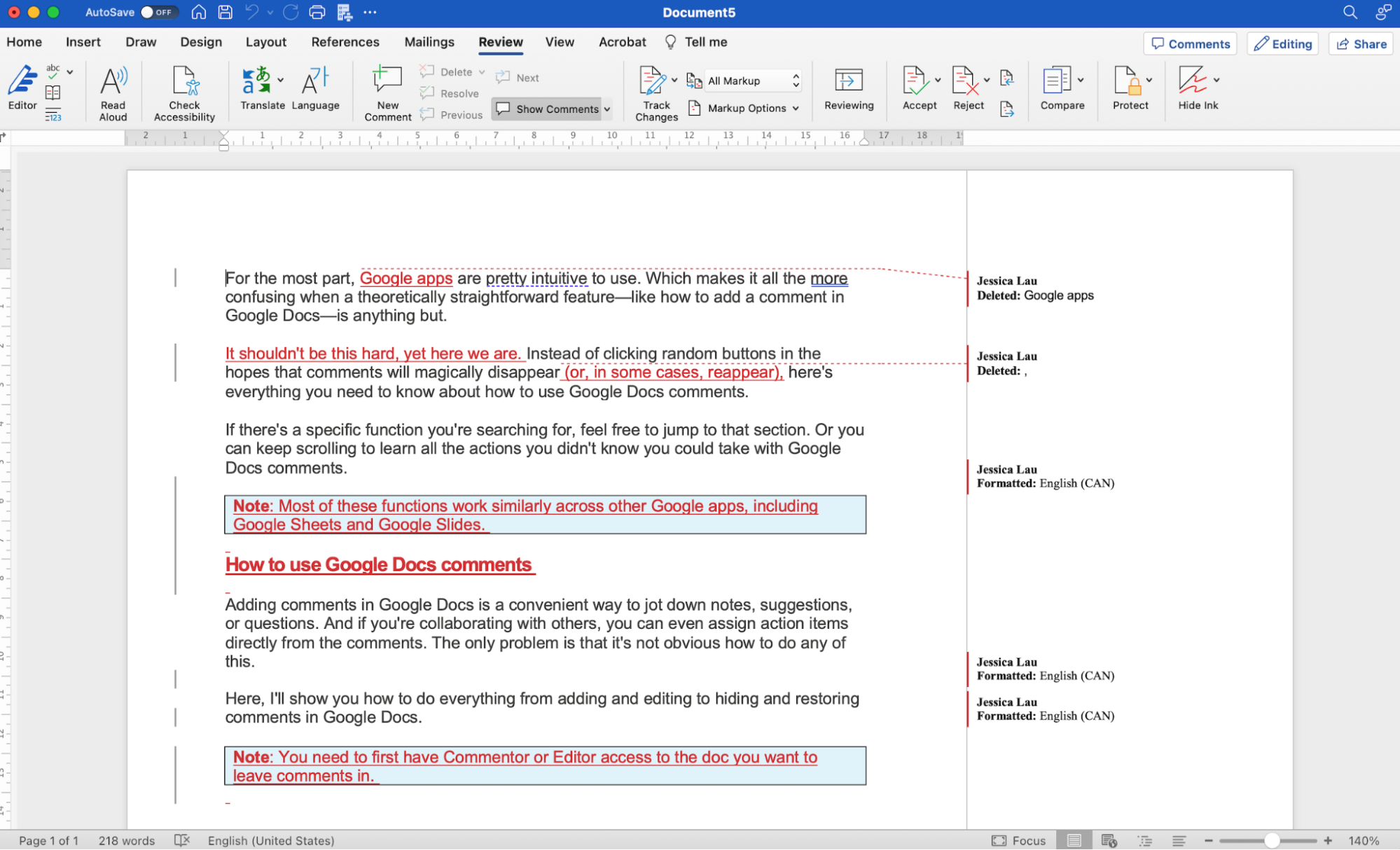The image size is (1400, 850).
Task: Click the zoom in plus button
Action: [x=1328, y=840]
